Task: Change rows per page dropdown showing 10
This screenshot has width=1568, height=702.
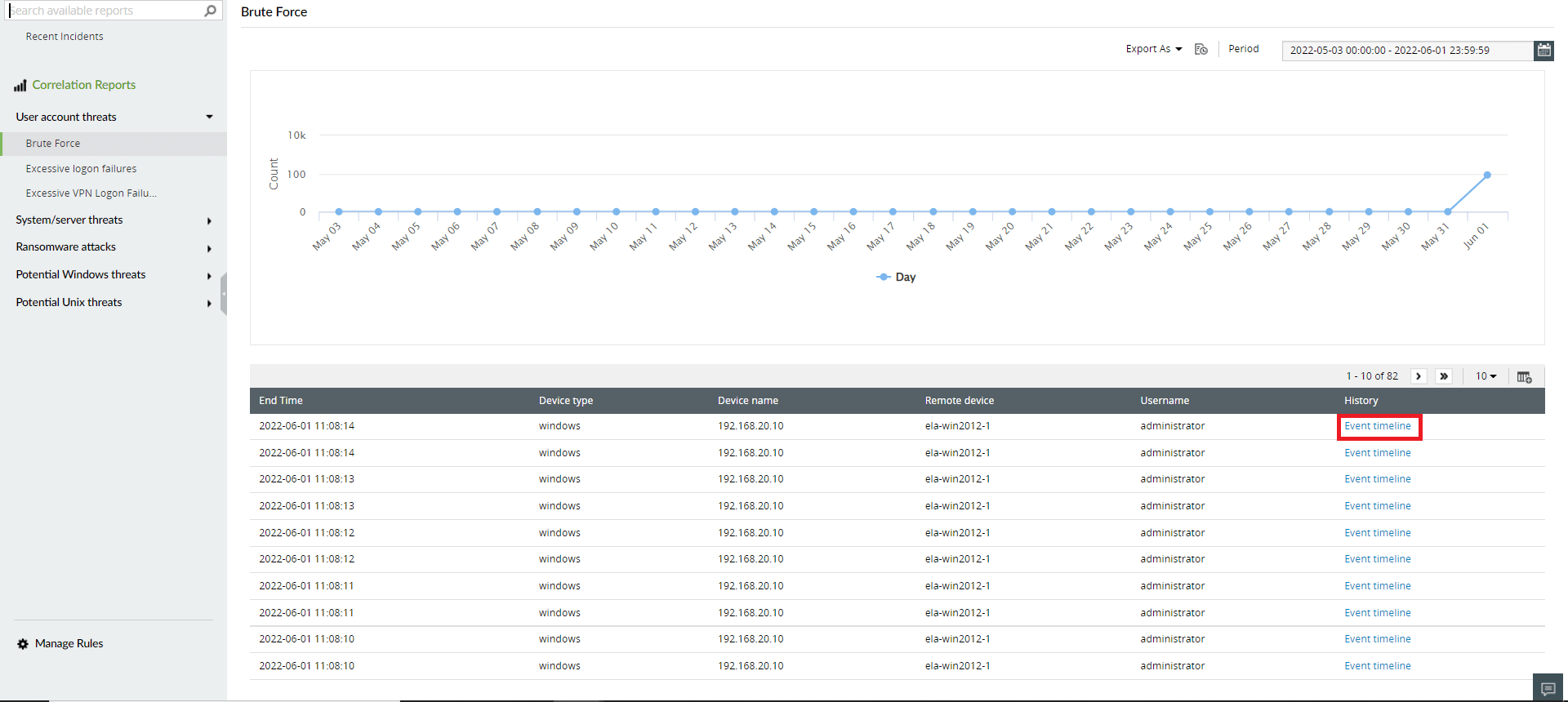Action: 1486,376
